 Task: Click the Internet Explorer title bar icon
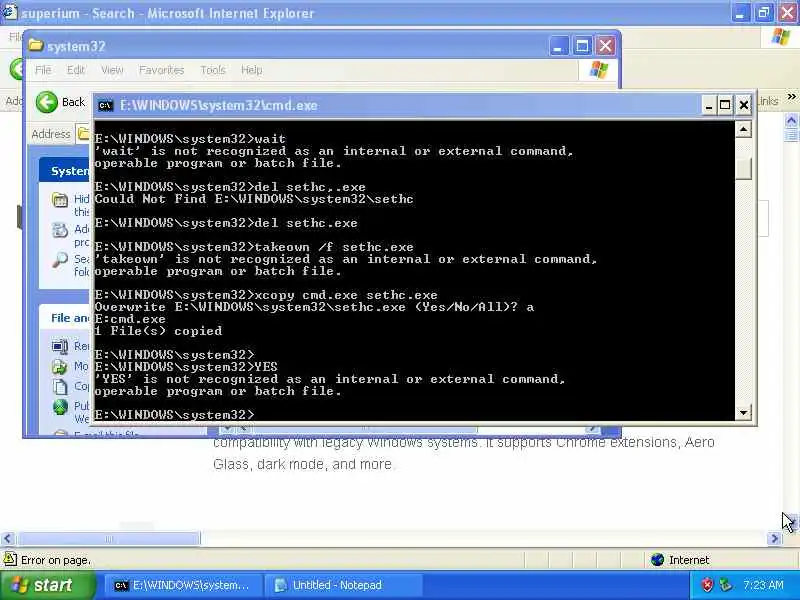(x=9, y=12)
